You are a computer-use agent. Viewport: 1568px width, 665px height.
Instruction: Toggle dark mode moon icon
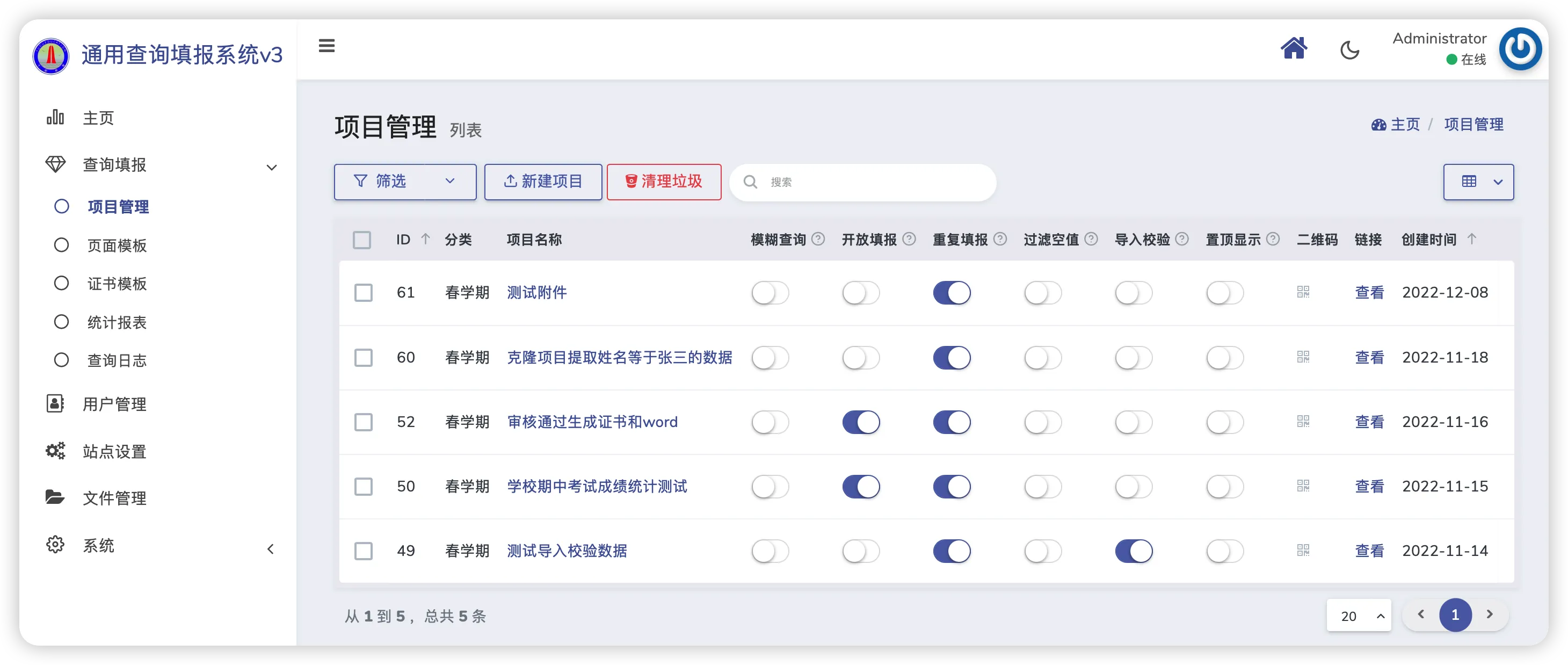[x=1349, y=50]
